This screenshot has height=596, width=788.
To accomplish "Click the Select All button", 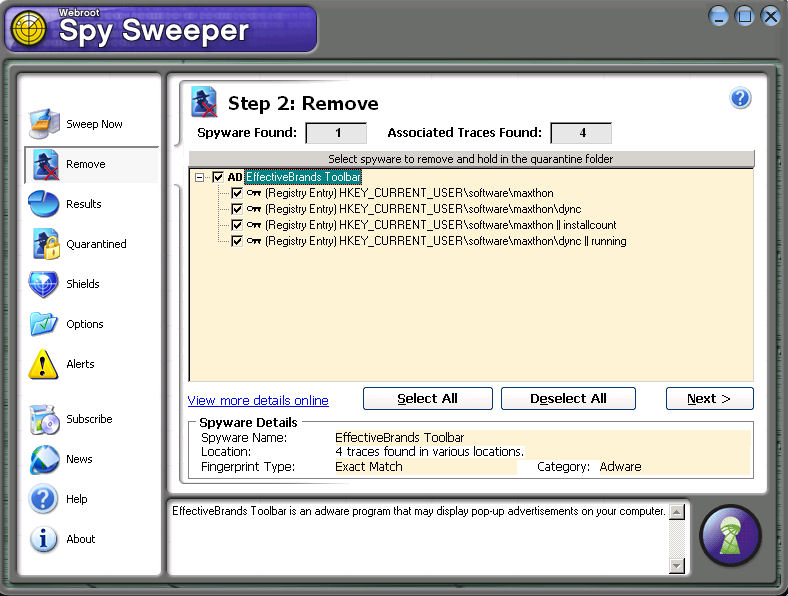I will click(x=428, y=399).
